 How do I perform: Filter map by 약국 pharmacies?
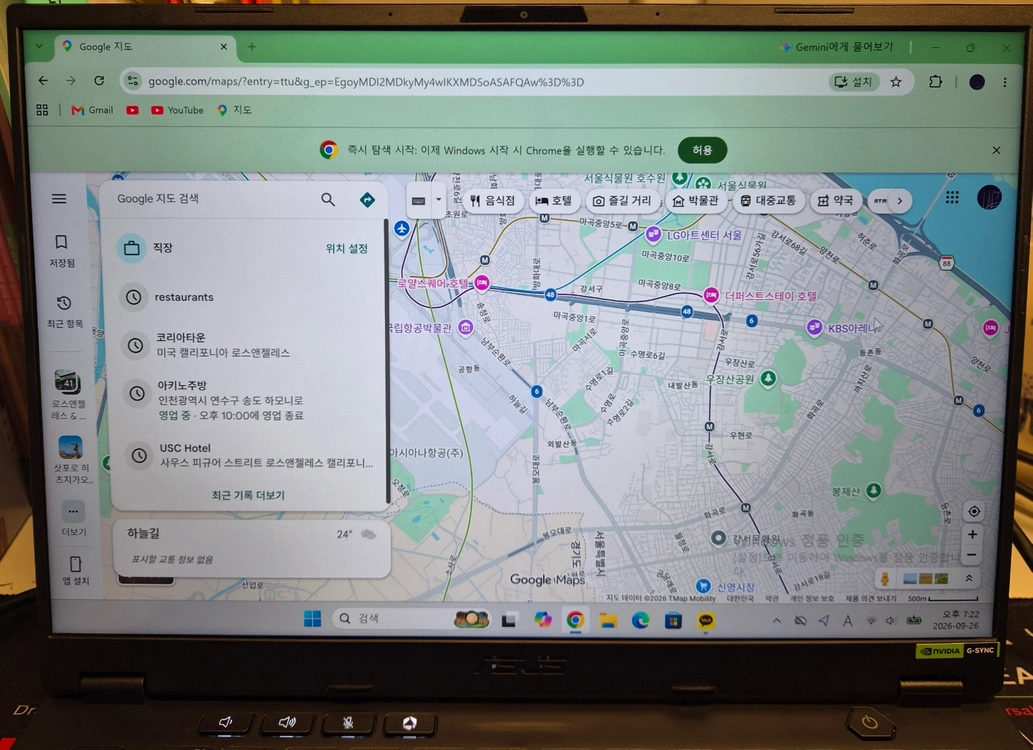(x=835, y=200)
